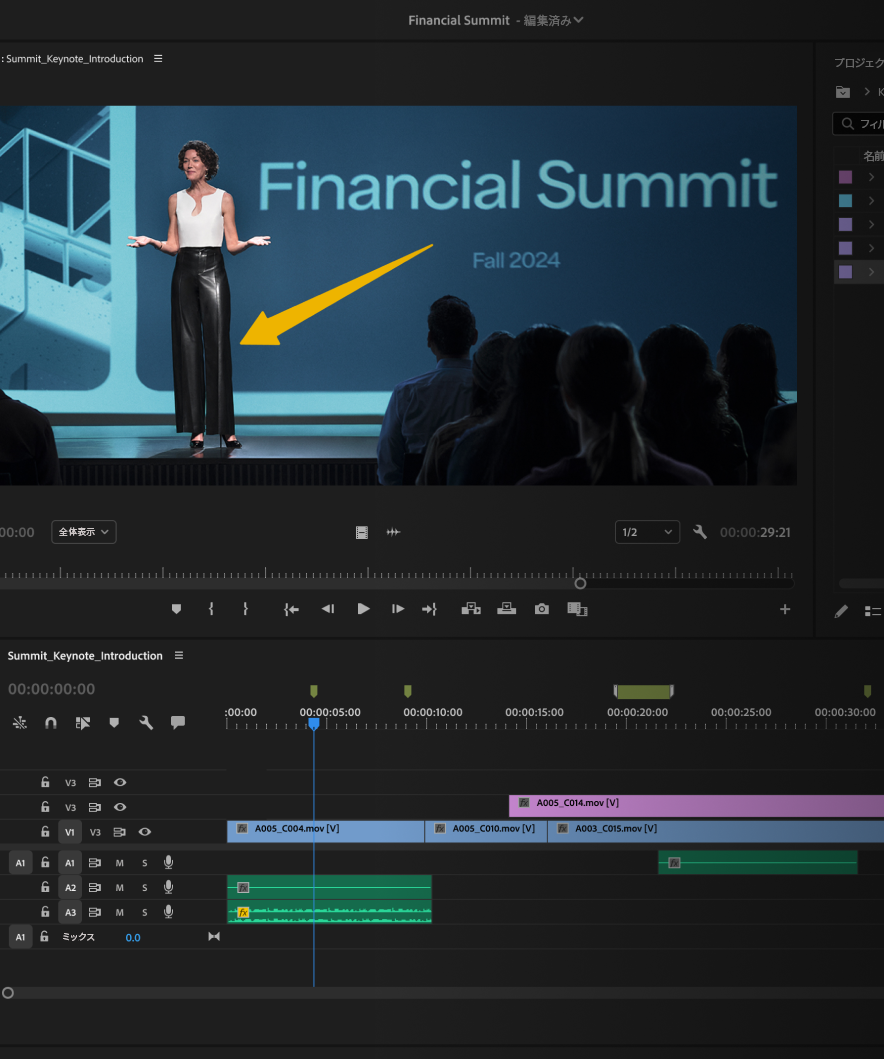Click the program monitor scrub bar handle
The image size is (884, 1059).
[580, 584]
